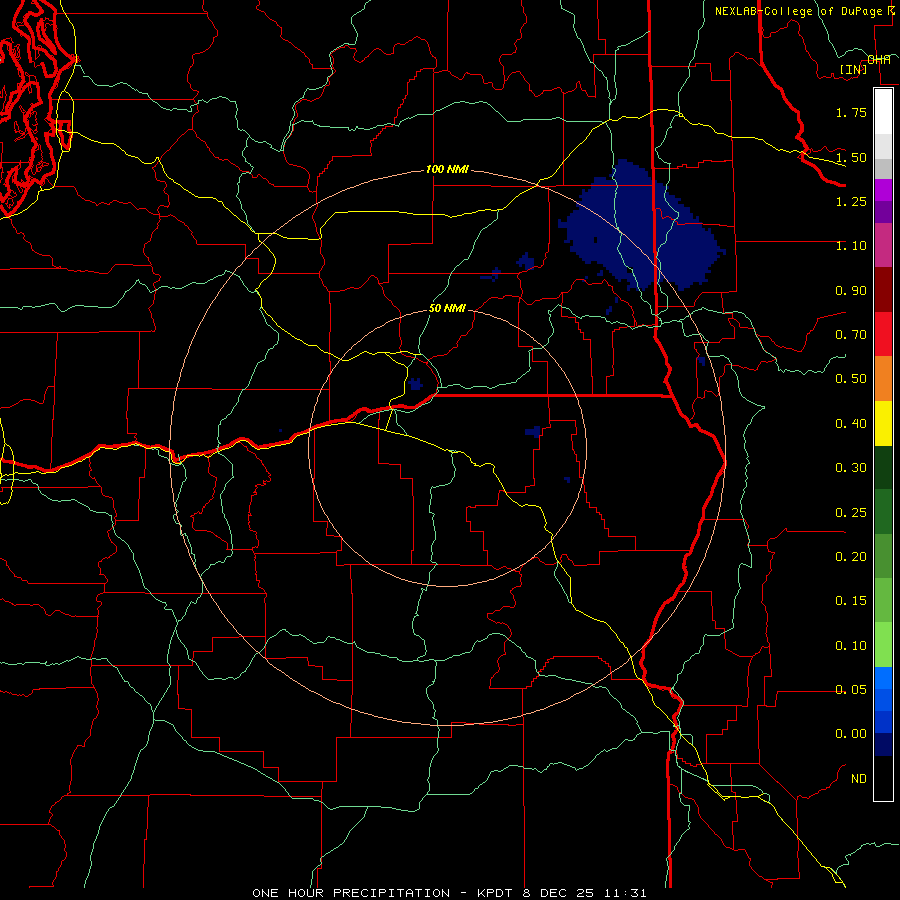Pick the bright red legend swatch

pyautogui.click(x=884, y=334)
